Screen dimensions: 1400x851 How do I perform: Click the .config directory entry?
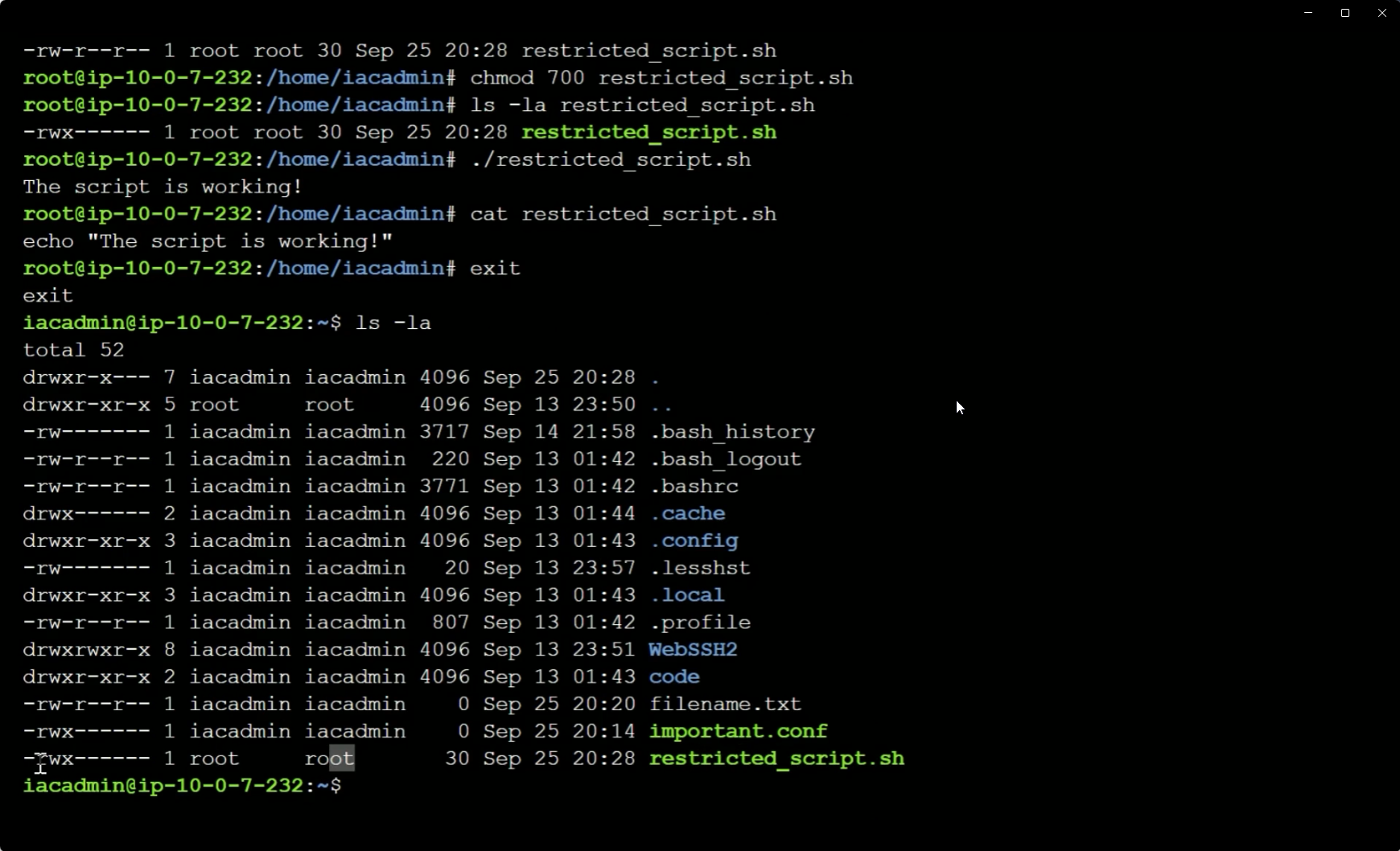(696, 541)
